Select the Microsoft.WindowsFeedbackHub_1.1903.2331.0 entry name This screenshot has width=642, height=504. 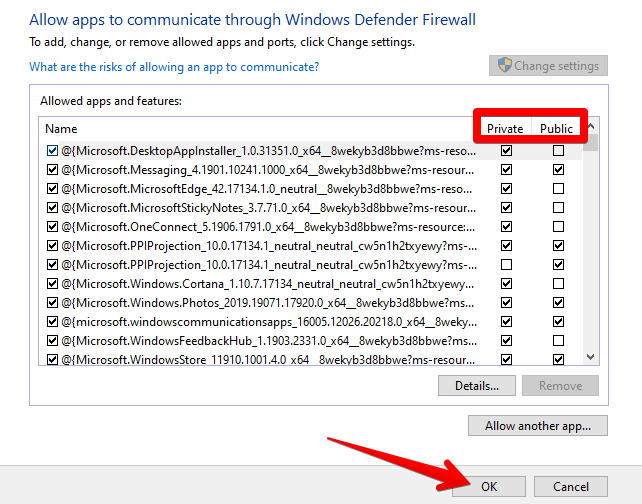coord(269,341)
